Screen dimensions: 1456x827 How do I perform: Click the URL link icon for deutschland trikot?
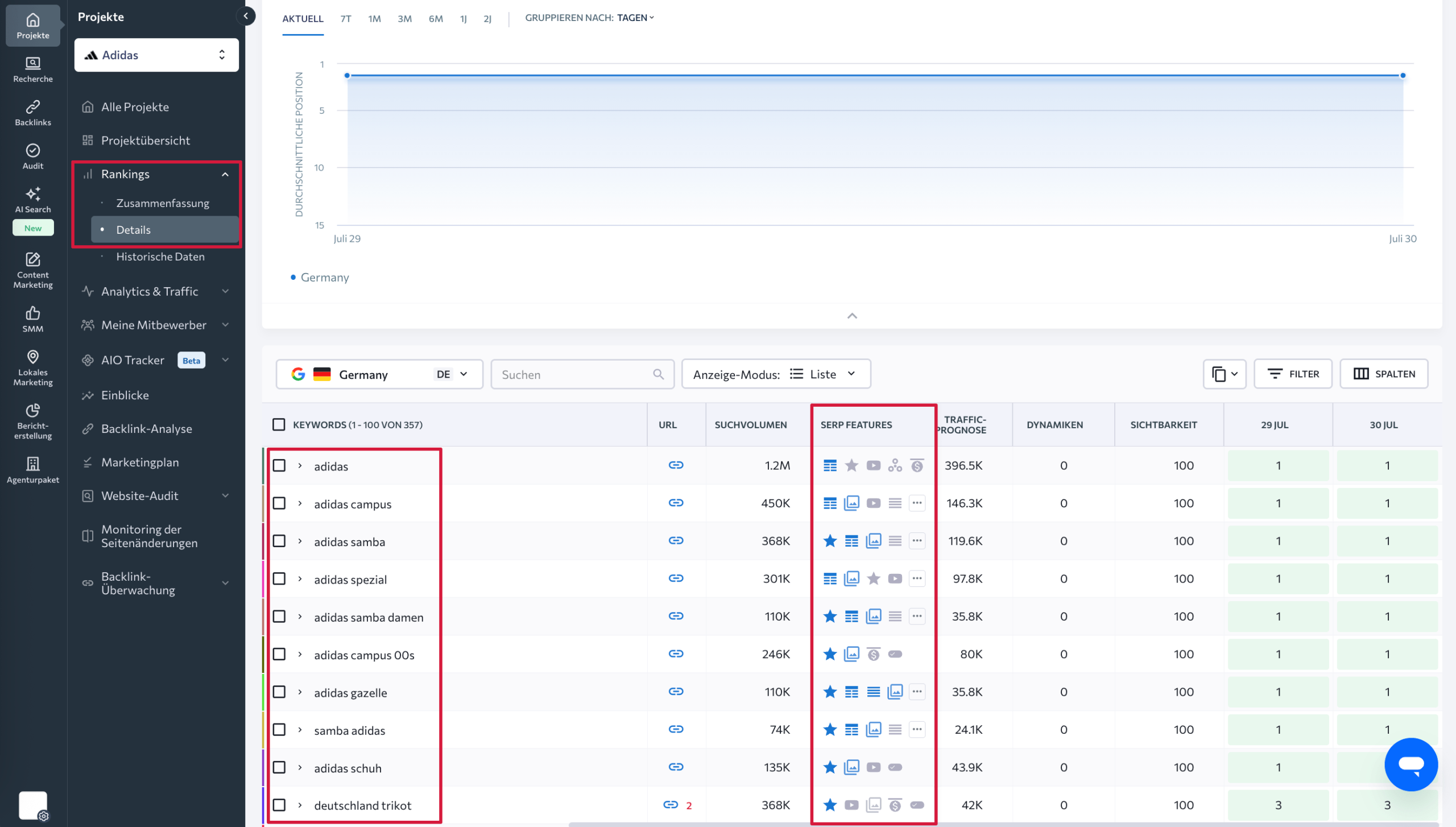[x=671, y=804]
